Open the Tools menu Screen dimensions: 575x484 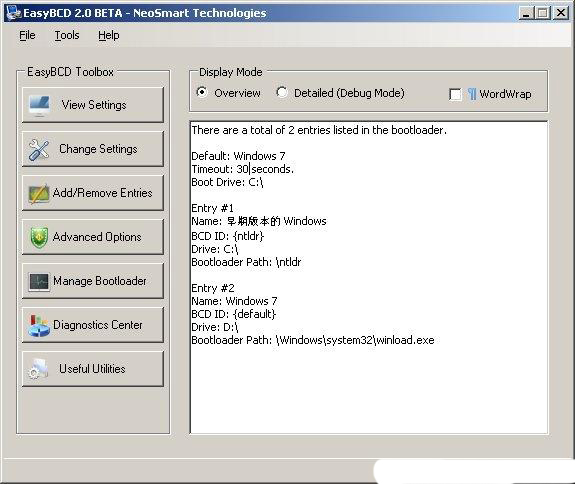67,35
